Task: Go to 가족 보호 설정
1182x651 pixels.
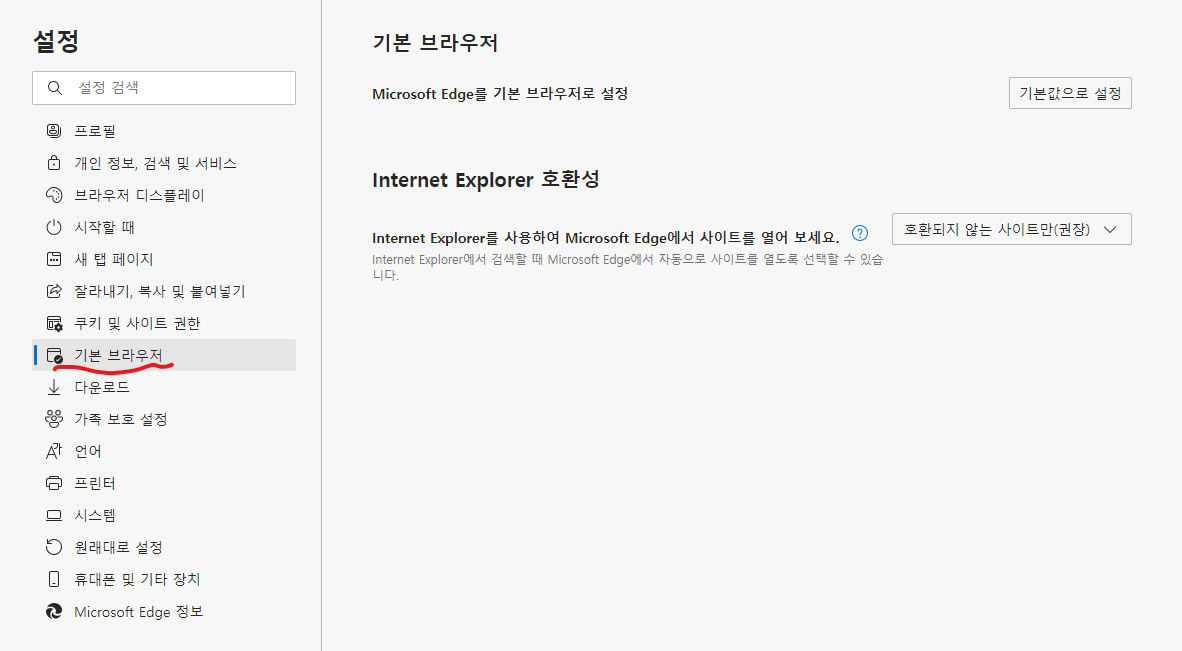Action: (164, 419)
